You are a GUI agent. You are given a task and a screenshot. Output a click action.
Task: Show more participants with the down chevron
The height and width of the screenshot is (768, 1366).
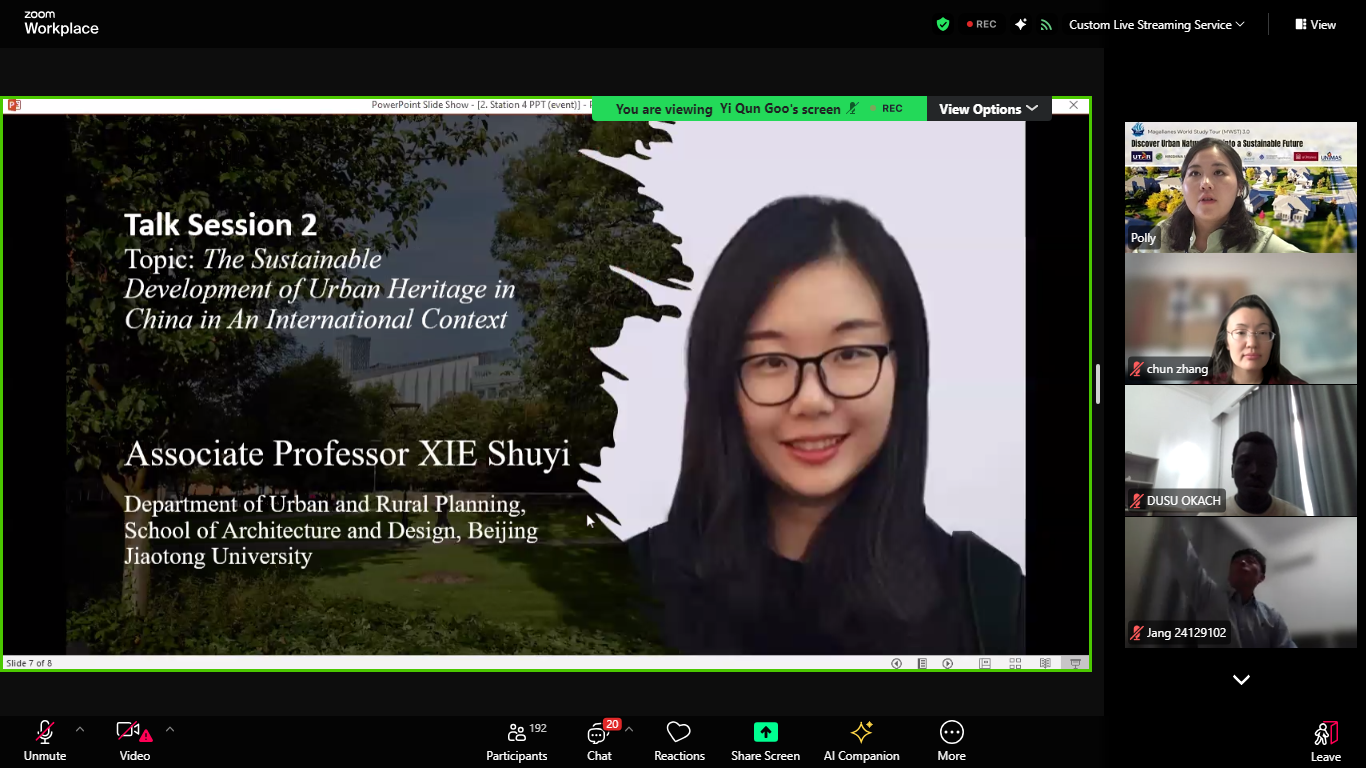tap(1241, 680)
